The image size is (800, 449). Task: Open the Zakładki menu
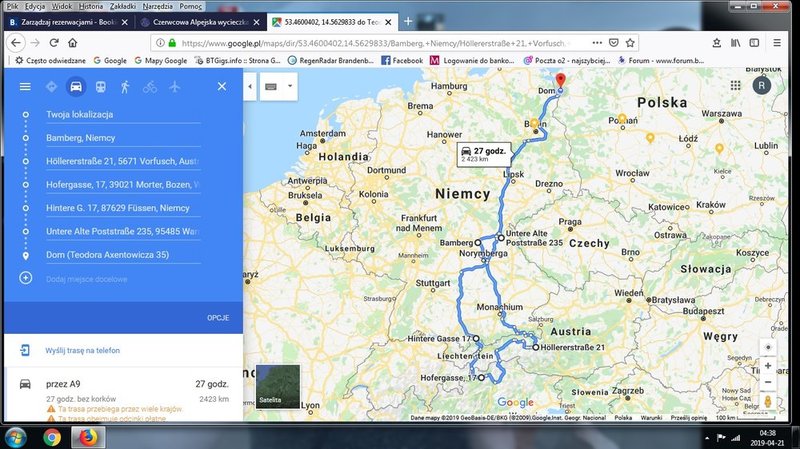pyautogui.click(x=122, y=7)
